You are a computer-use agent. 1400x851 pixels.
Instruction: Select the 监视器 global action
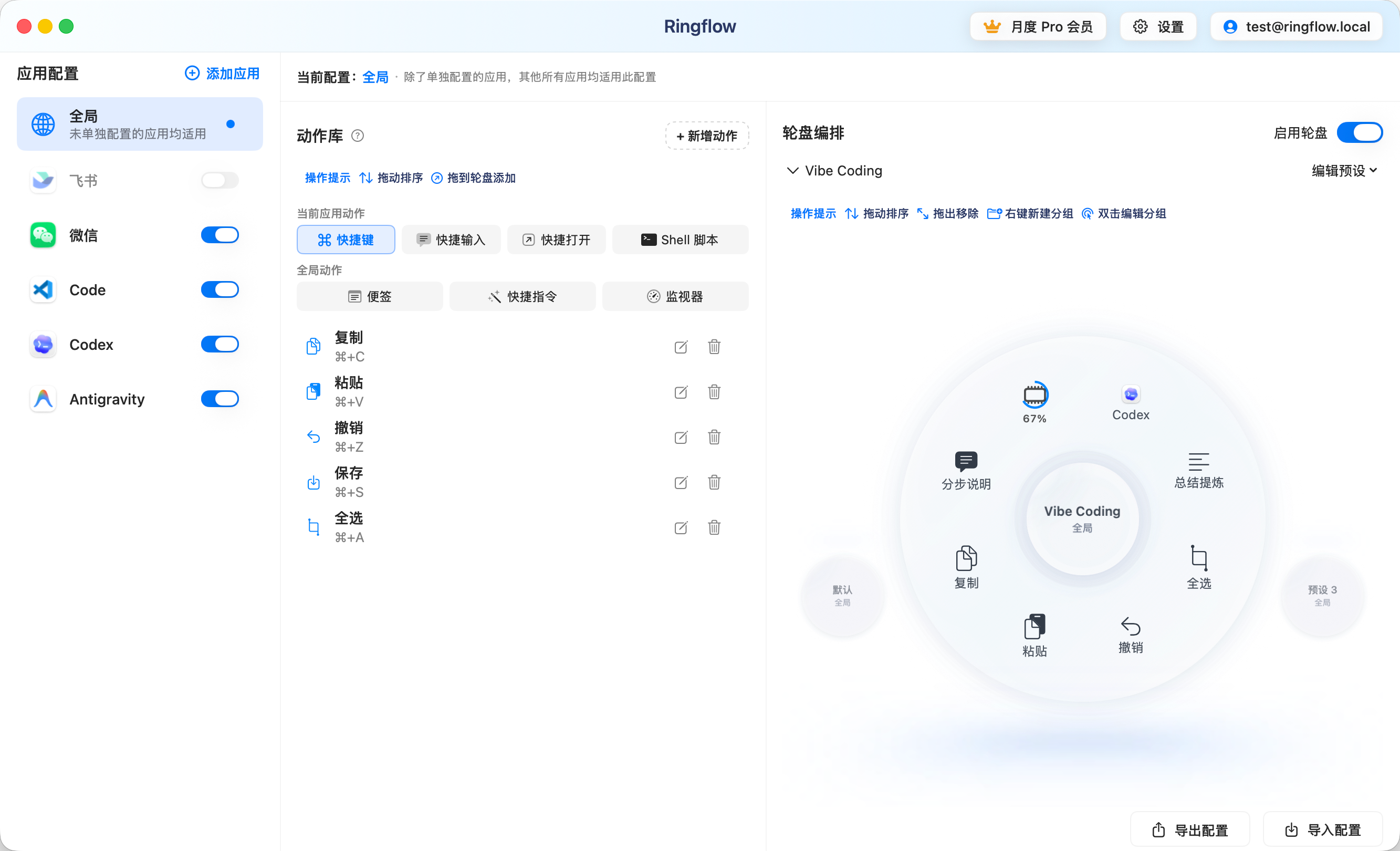tap(675, 296)
